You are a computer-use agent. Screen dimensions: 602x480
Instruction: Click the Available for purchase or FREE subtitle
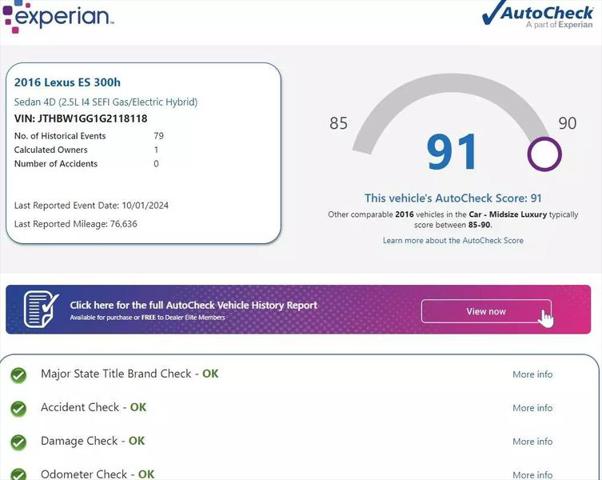coord(147,318)
